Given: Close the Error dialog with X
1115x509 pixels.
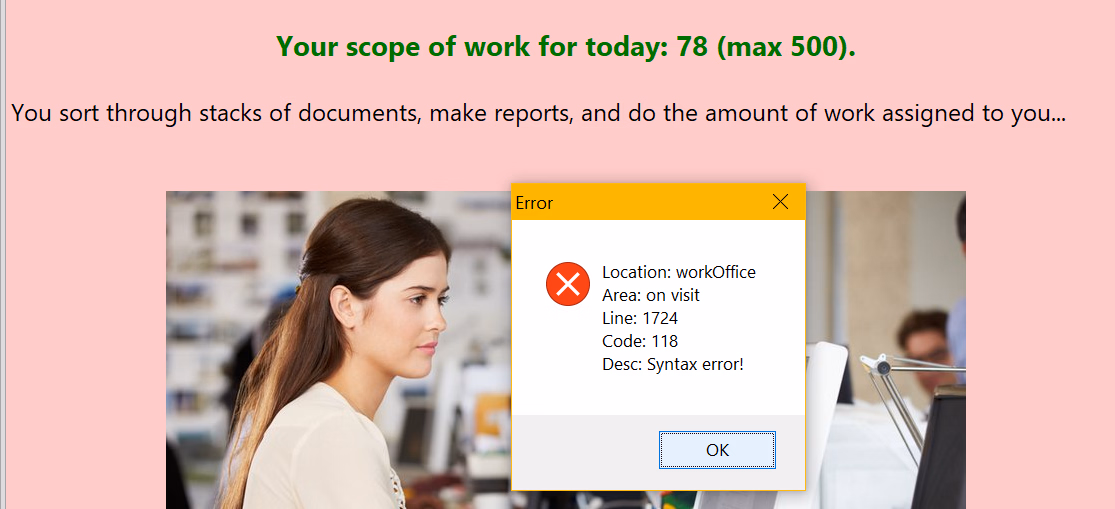Looking at the screenshot, I should 780,202.
